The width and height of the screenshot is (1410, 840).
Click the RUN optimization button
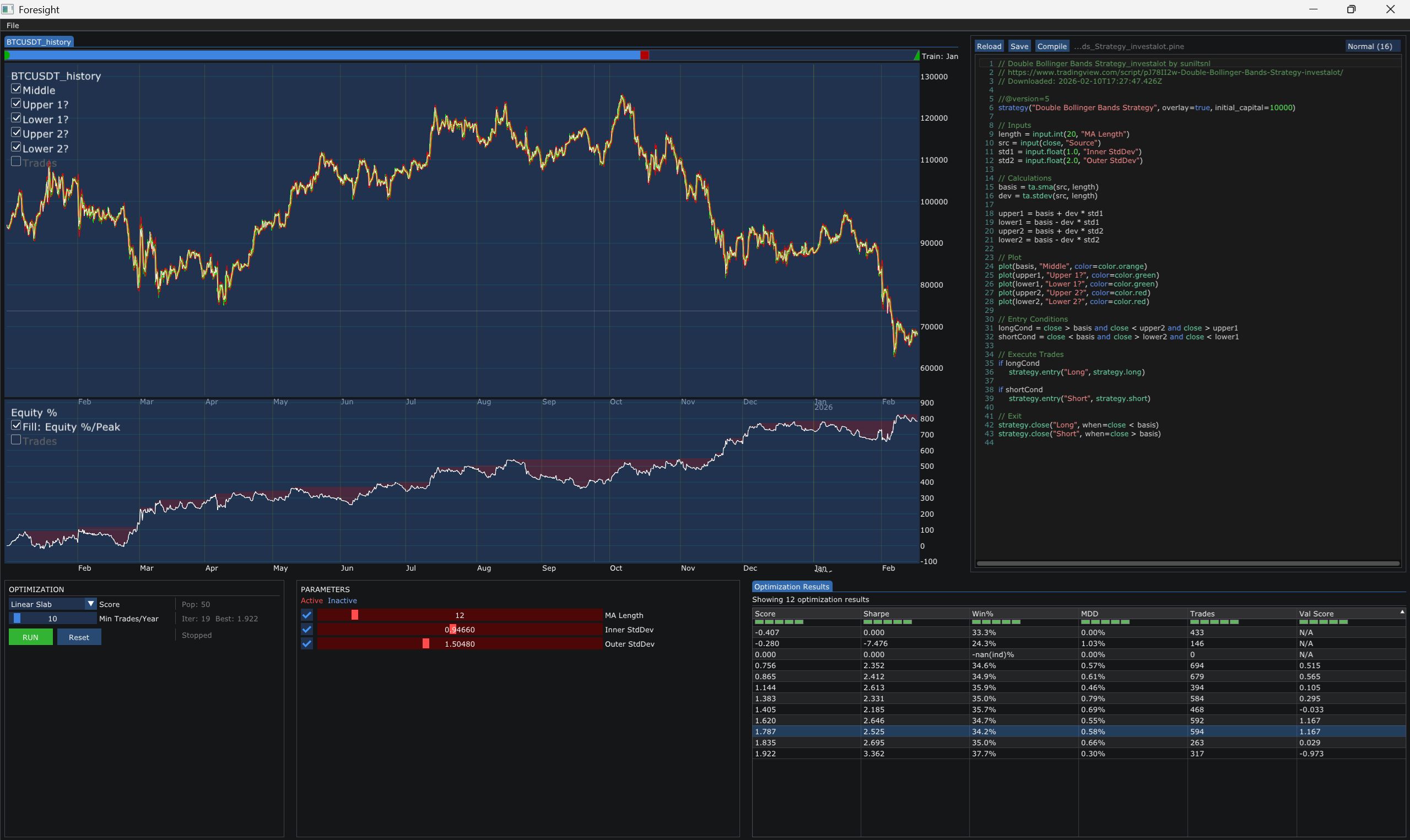point(30,637)
